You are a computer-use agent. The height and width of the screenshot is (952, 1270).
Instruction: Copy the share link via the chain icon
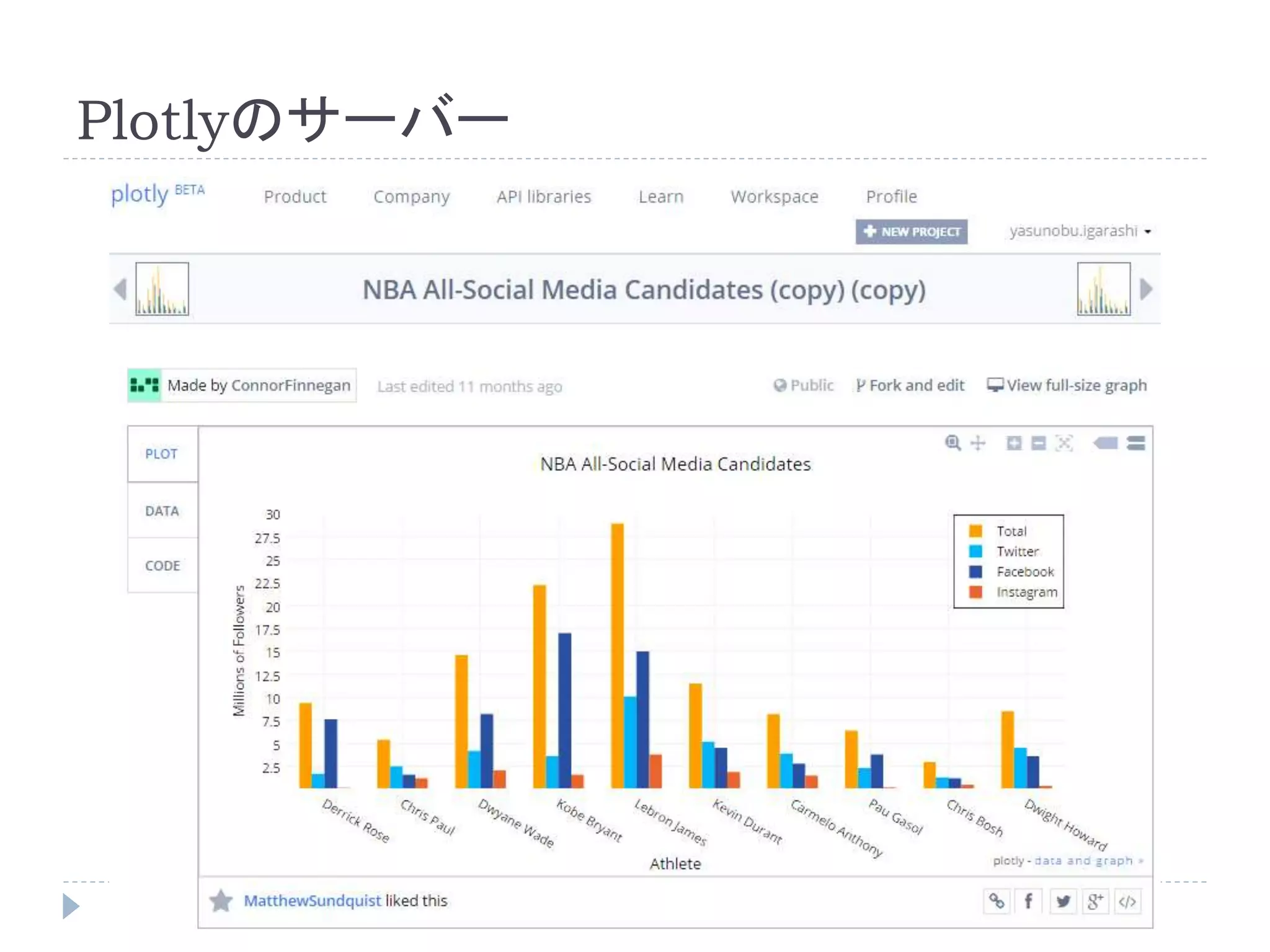[996, 901]
